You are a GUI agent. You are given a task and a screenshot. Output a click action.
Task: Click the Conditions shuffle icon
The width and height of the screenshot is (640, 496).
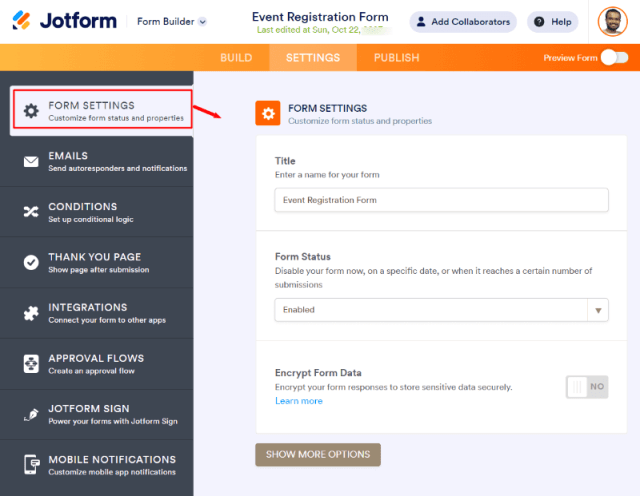[31, 211]
